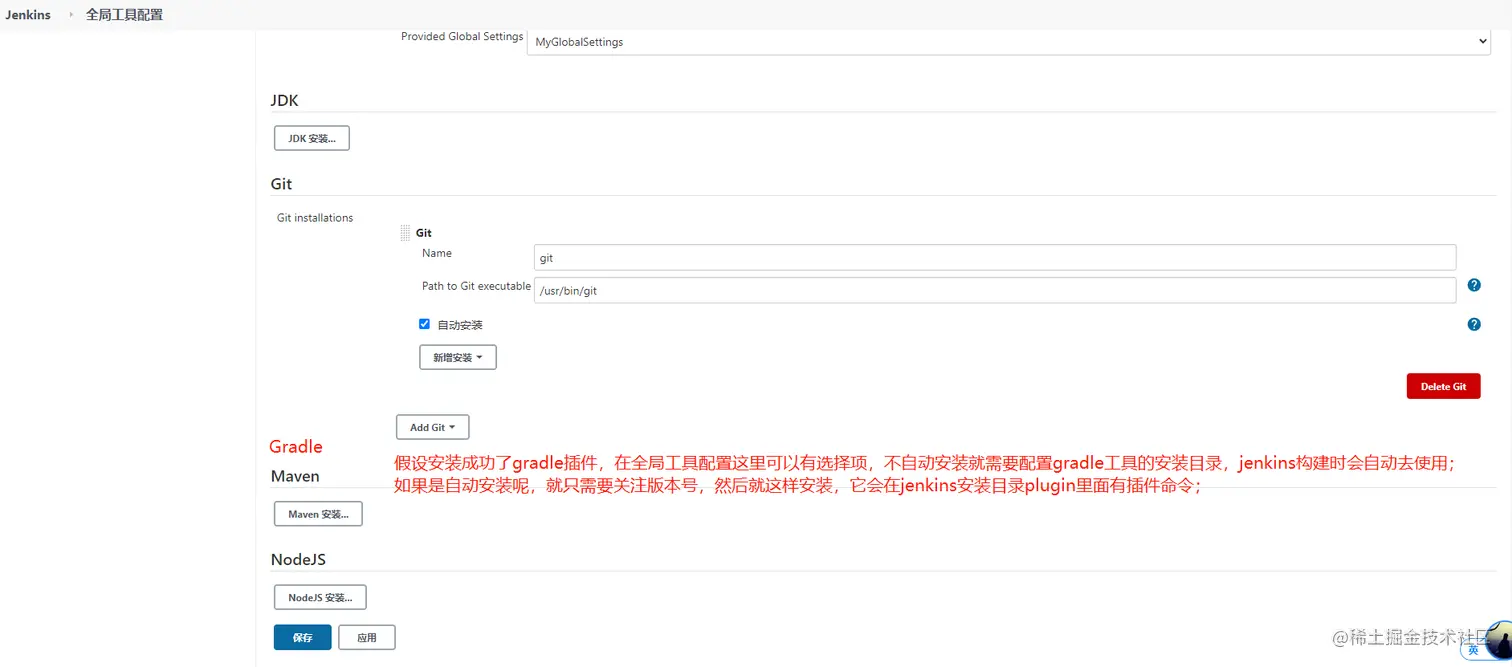Click the 保存 save button
The width and height of the screenshot is (1512, 667).
(x=303, y=637)
